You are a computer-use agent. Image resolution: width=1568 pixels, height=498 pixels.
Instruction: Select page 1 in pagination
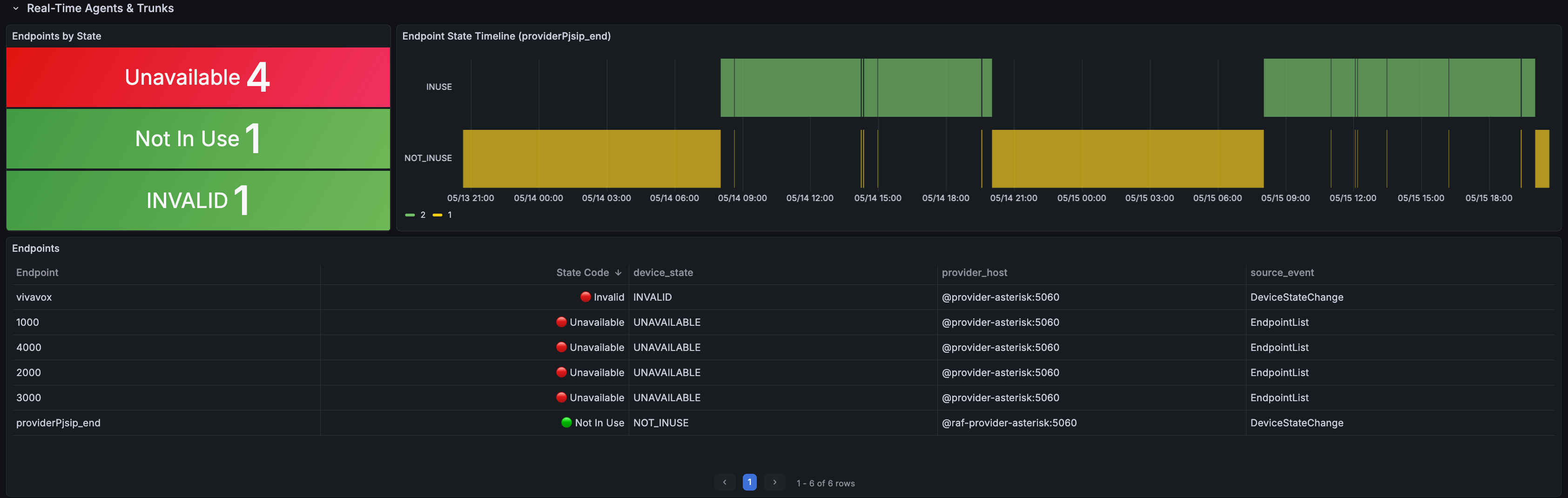coord(749,482)
